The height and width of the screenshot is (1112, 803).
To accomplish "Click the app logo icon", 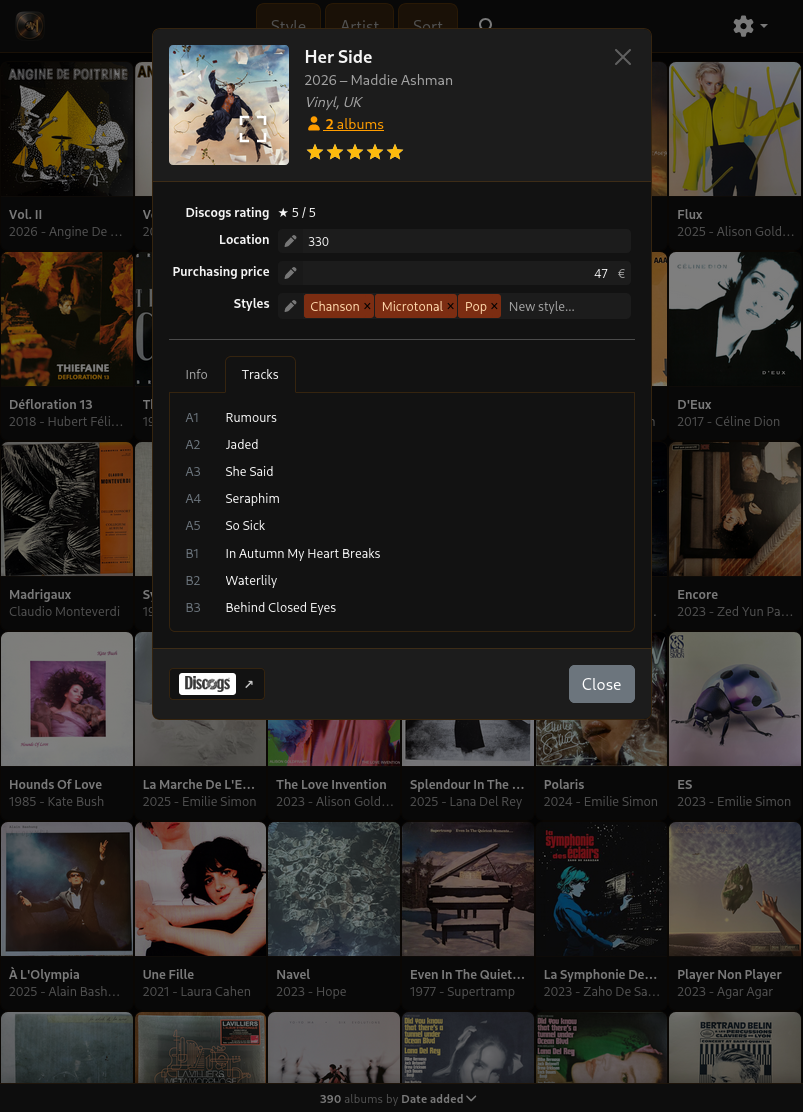I will [x=29, y=26].
